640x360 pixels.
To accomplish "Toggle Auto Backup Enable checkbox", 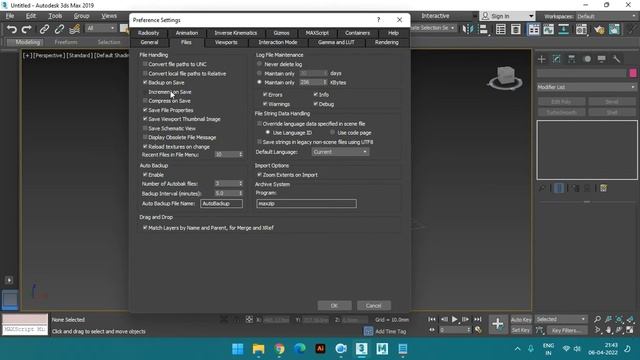I will (145, 175).
